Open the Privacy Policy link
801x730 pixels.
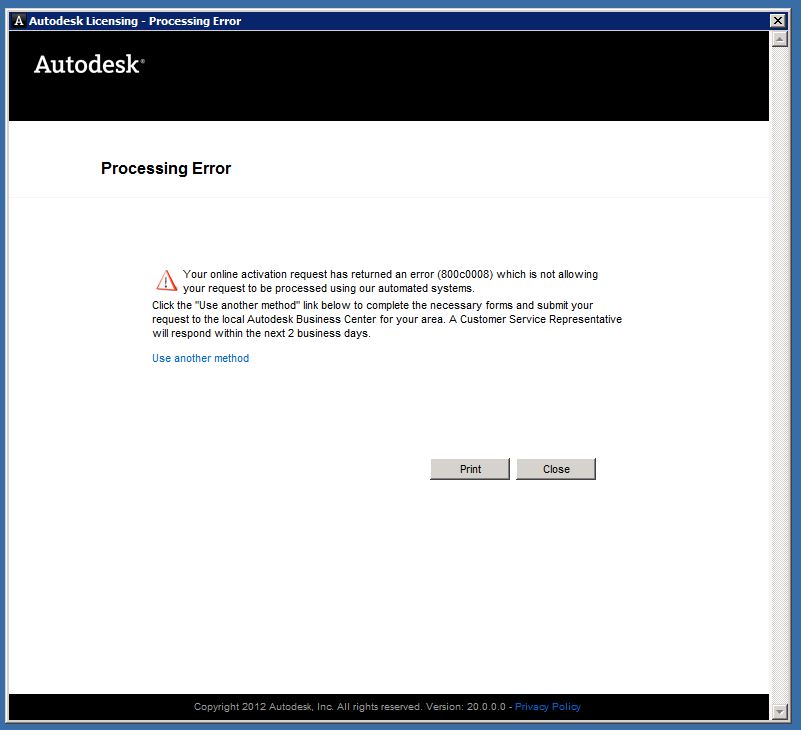point(548,707)
